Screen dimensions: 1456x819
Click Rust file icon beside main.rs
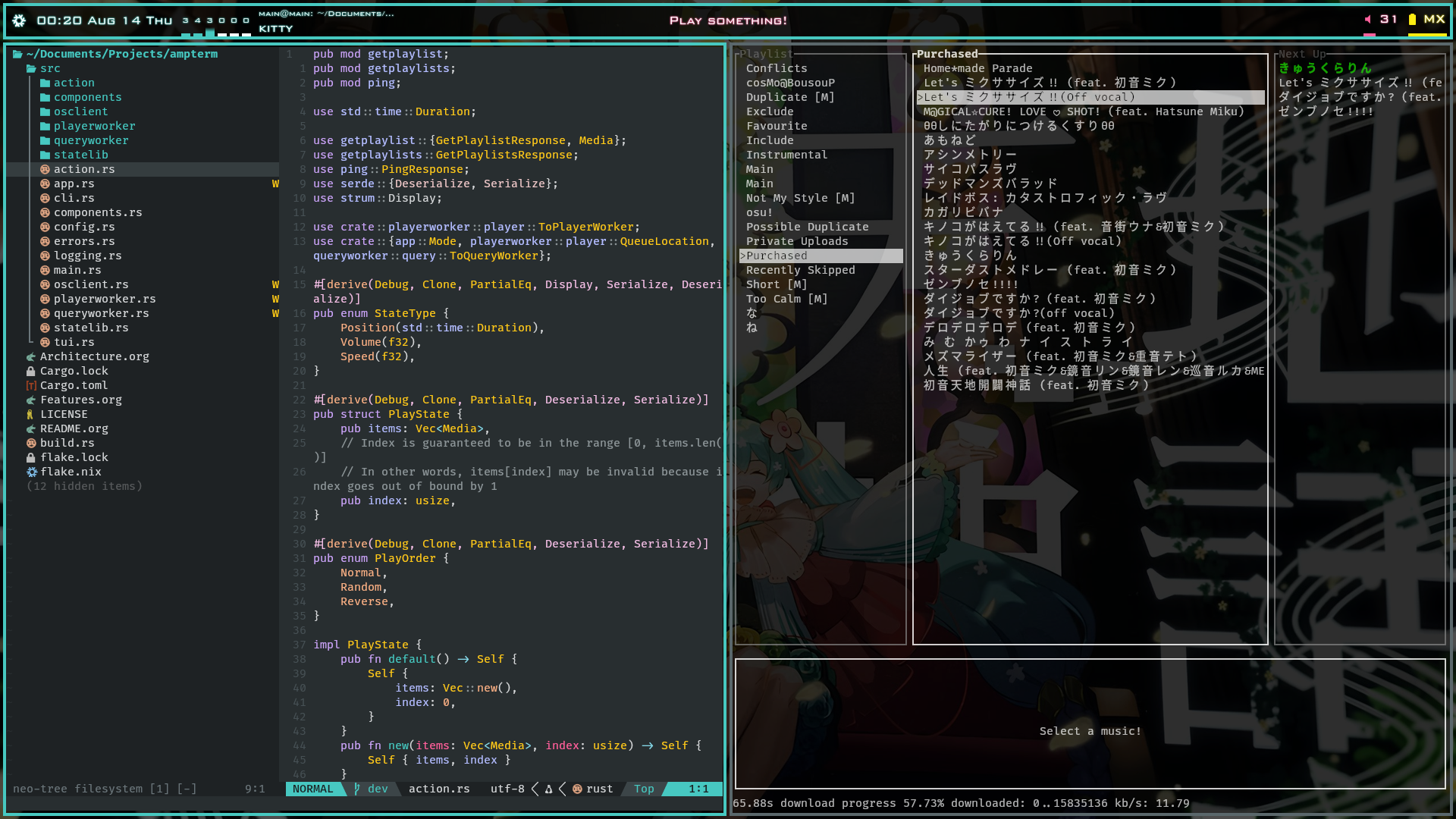pos(45,270)
